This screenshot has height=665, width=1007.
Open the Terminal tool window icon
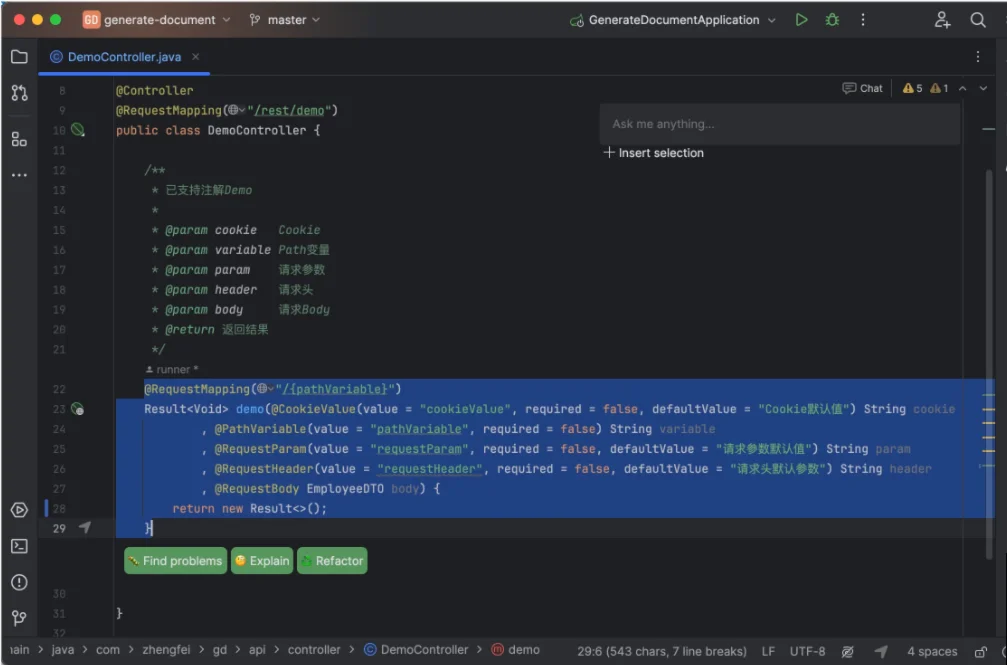click(19, 546)
